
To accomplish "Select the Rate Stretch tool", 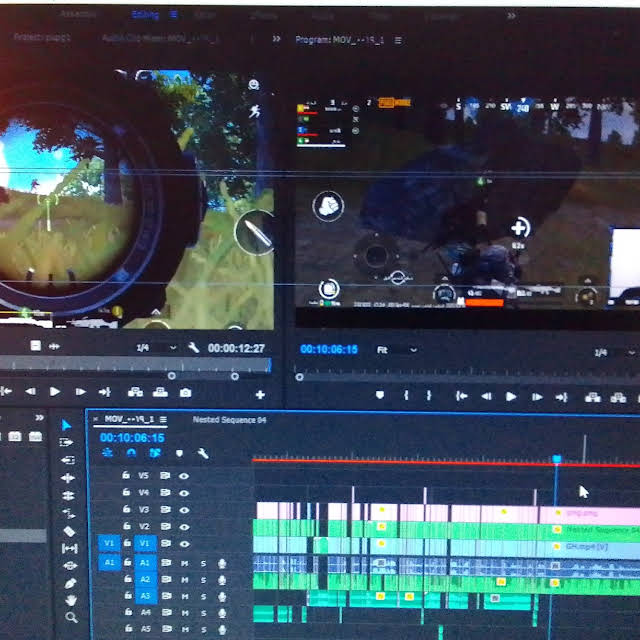I will pos(68,495).
